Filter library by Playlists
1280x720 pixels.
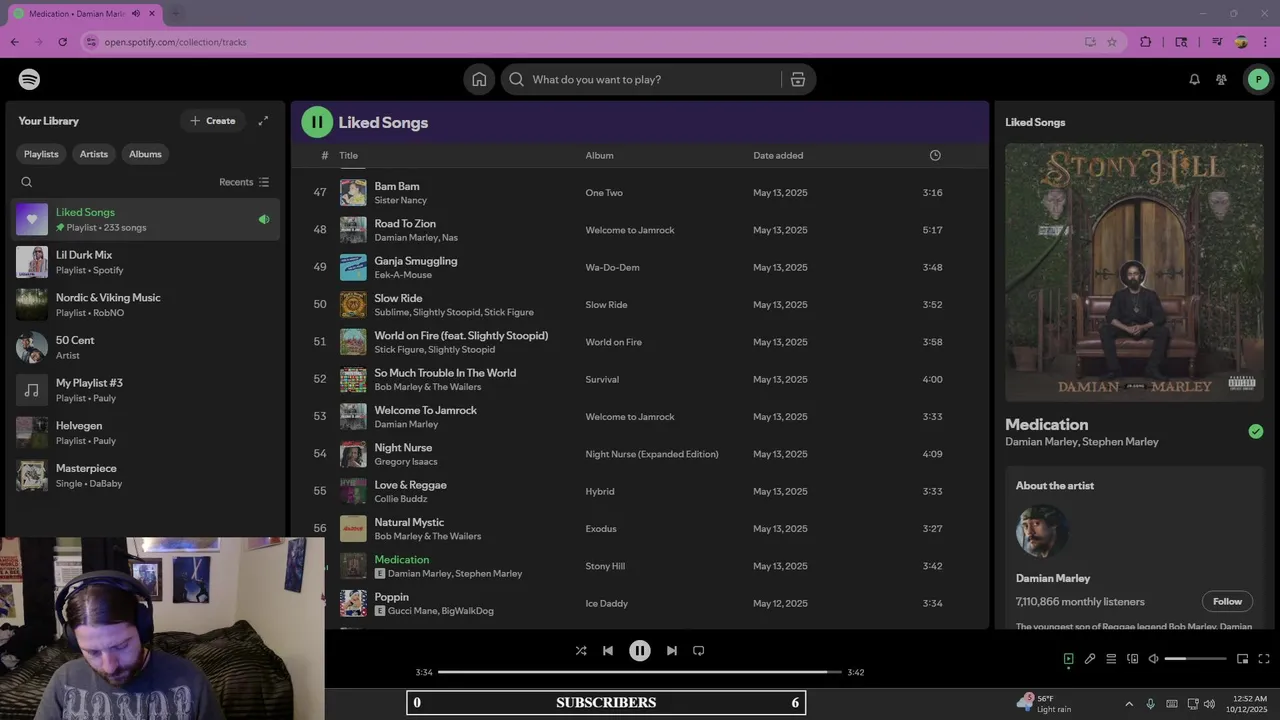pos(41,154)
